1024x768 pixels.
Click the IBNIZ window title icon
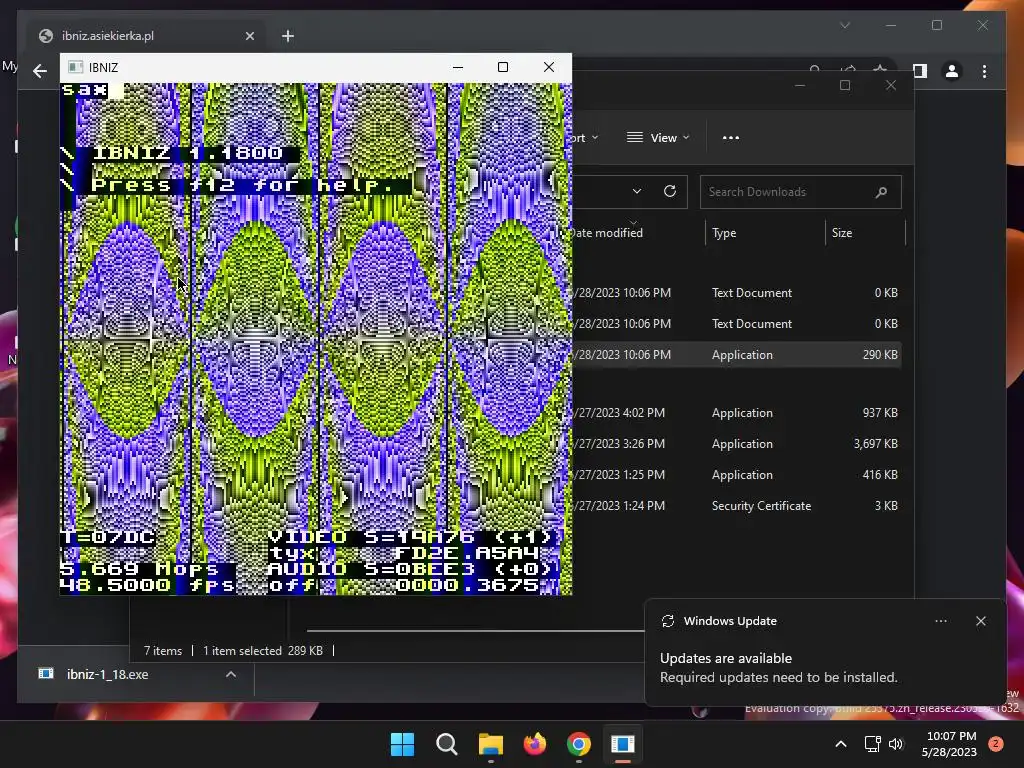pyautogui.click(x=76, y=67)
